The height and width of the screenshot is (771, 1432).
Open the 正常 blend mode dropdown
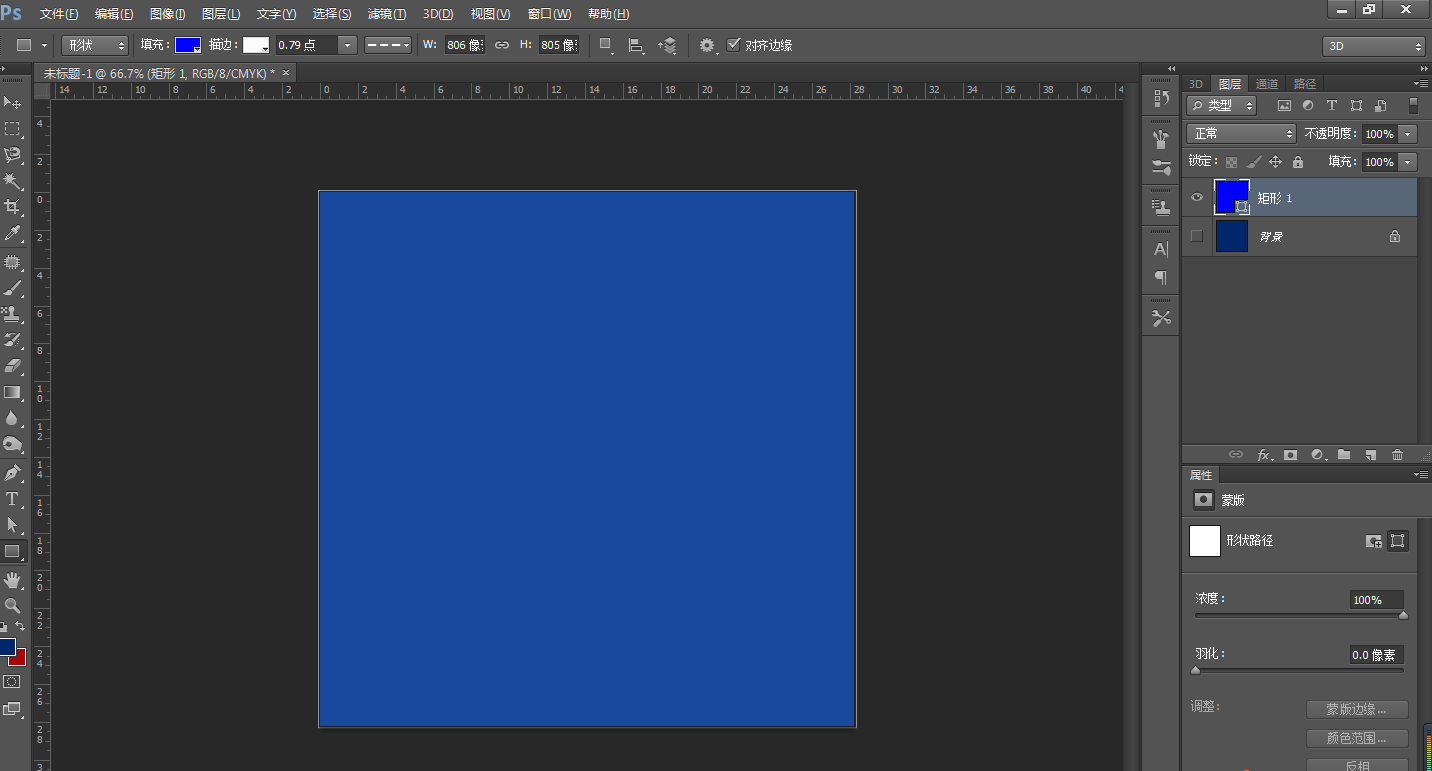[x=1240, y=134]
